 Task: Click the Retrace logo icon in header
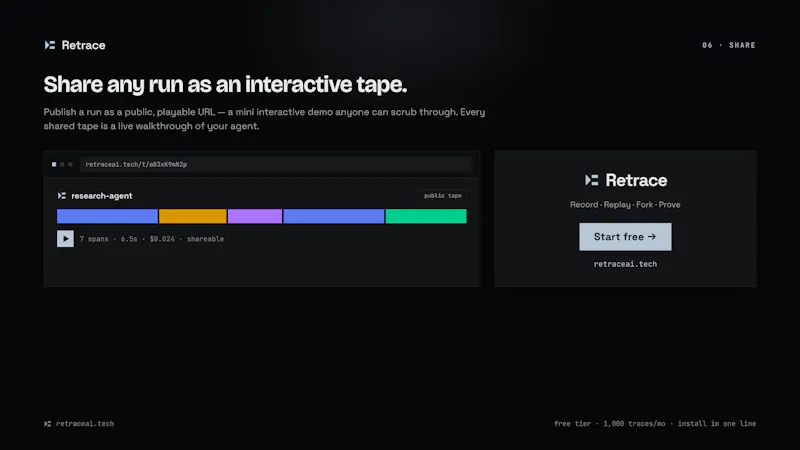coord(49,45)
